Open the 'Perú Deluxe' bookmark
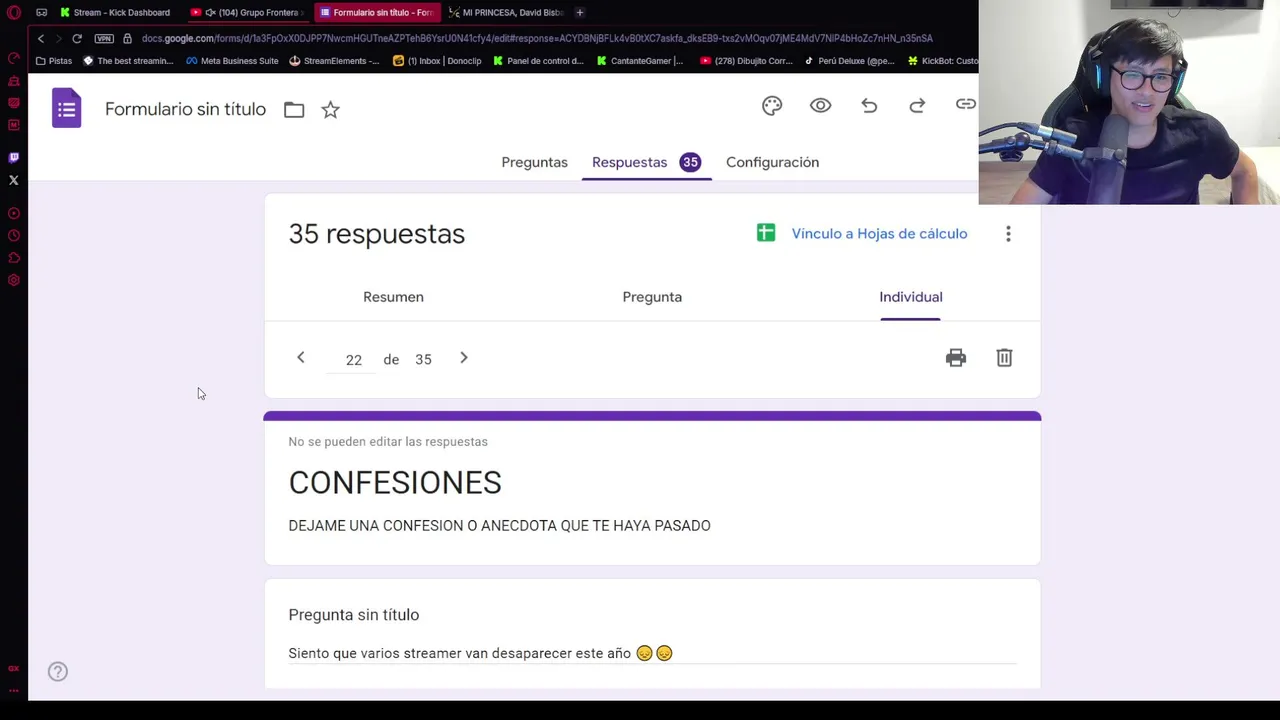This screenshot has width=1280, height=720. (x=849, y=61)
